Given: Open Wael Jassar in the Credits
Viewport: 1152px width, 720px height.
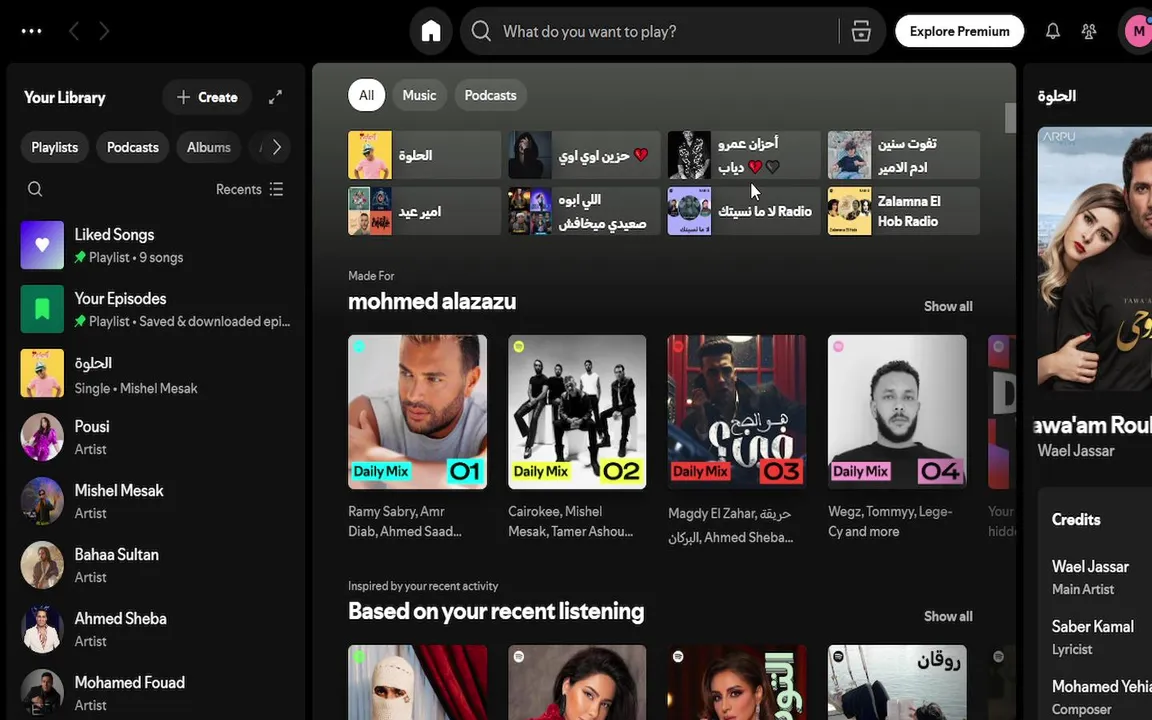Looking at the screenshot, I should (x=1090, y=566).
